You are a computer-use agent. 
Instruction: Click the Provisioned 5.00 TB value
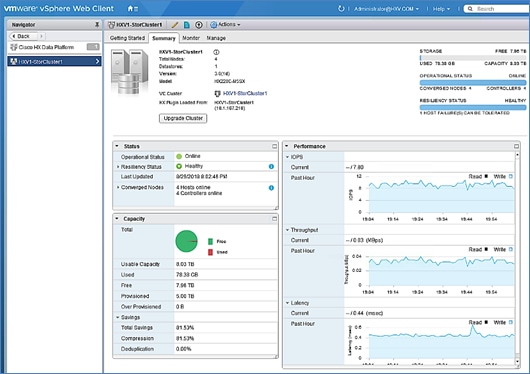185,296
